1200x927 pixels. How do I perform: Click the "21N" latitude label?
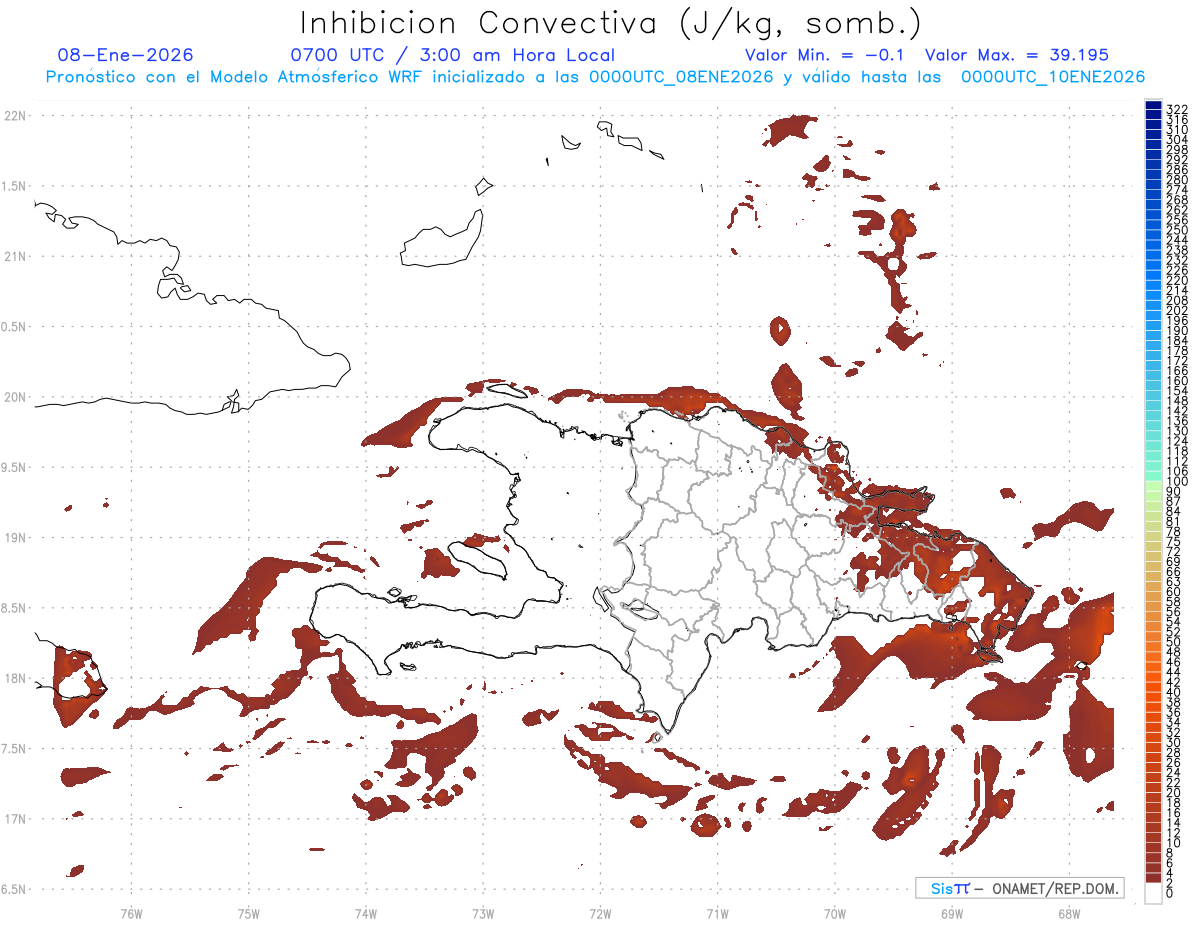click(14, 256)
